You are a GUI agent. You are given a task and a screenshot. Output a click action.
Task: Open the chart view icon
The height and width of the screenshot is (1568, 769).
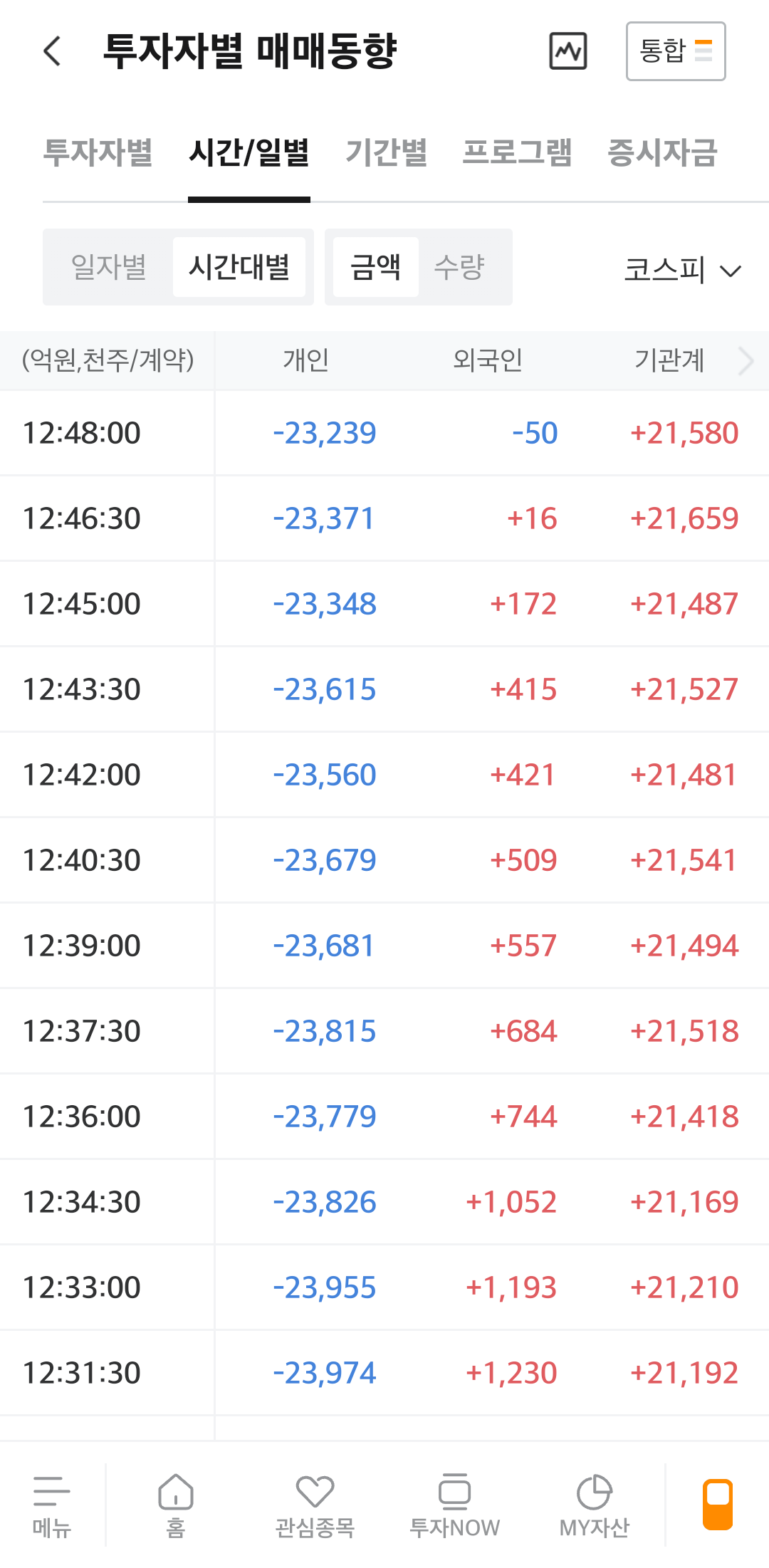(568, 51)
